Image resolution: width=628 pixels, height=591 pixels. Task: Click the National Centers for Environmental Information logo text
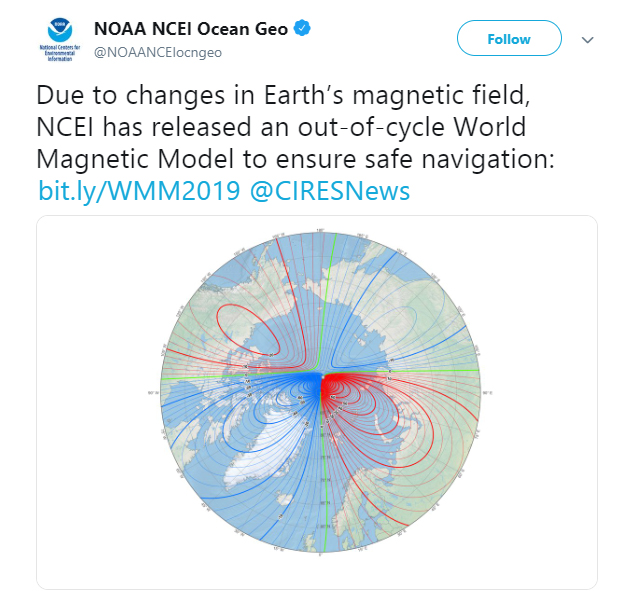coord(60,53)
